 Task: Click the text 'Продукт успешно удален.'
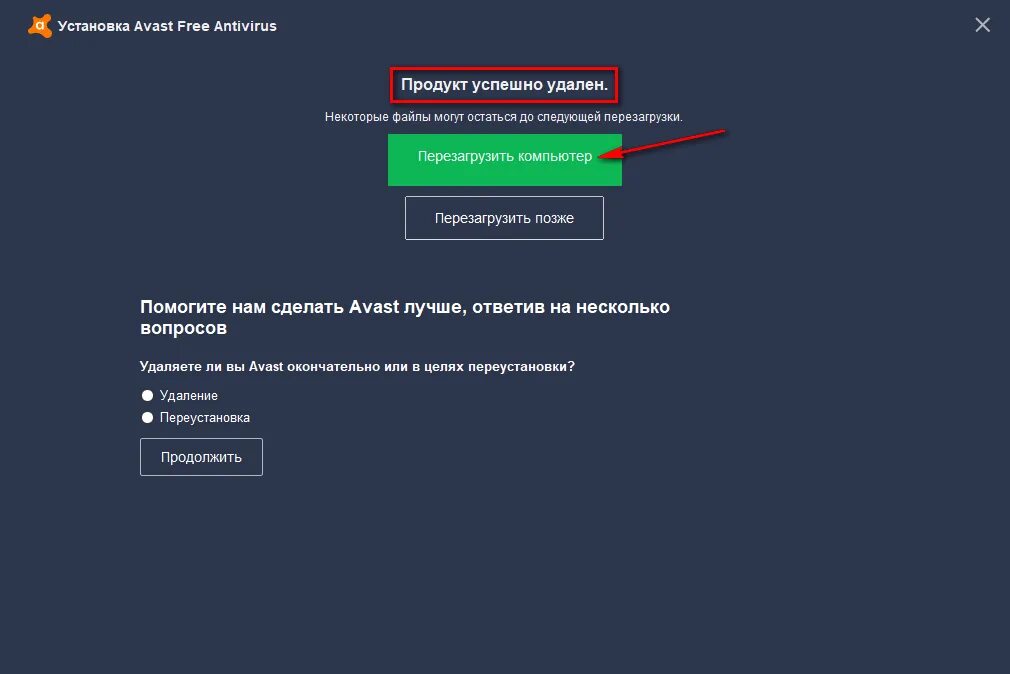tap(504, 84)
